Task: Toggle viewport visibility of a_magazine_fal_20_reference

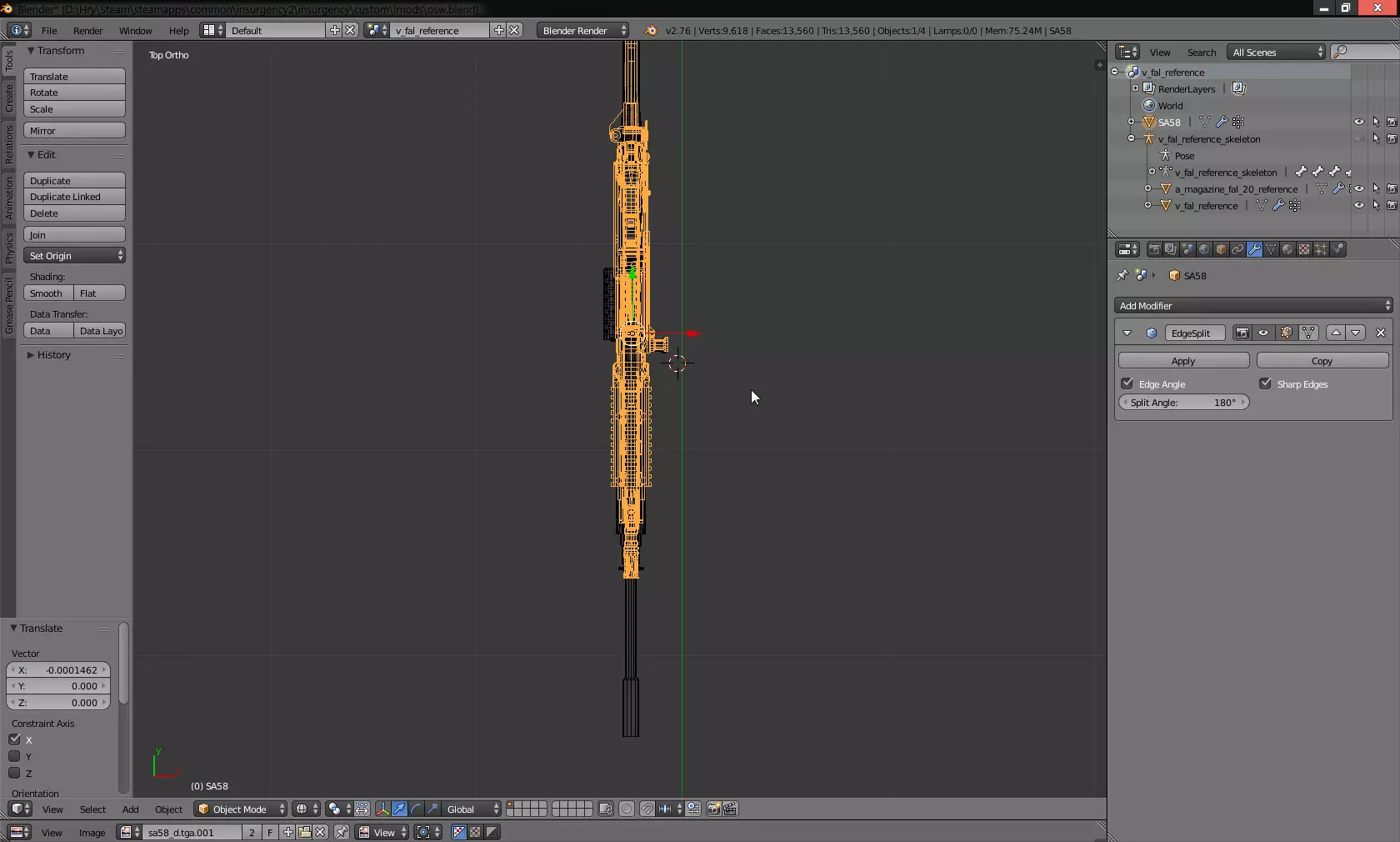Action: [x=1359, y=188]
